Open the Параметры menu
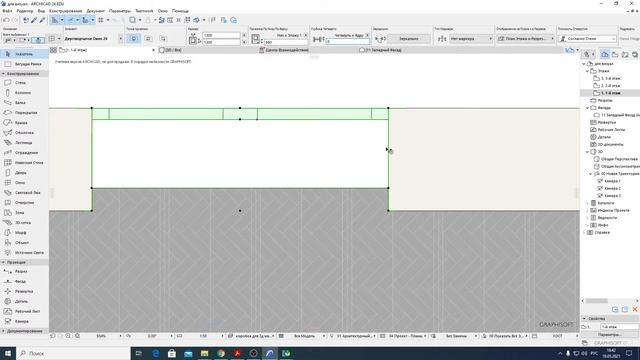 coord(120,11)
